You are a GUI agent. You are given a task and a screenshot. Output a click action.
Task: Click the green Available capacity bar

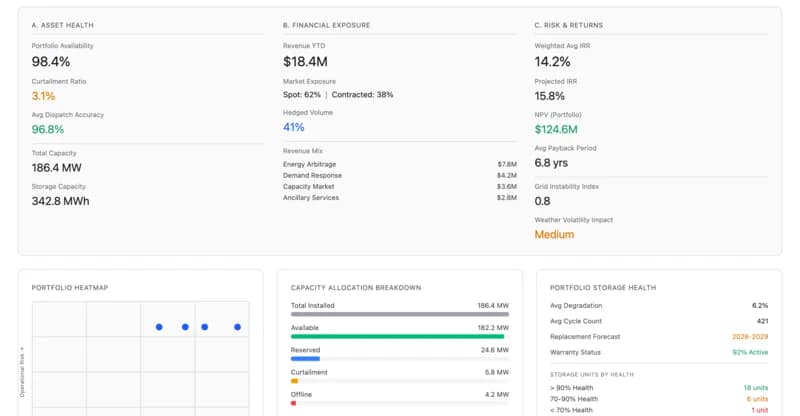[x=397, y=336]
